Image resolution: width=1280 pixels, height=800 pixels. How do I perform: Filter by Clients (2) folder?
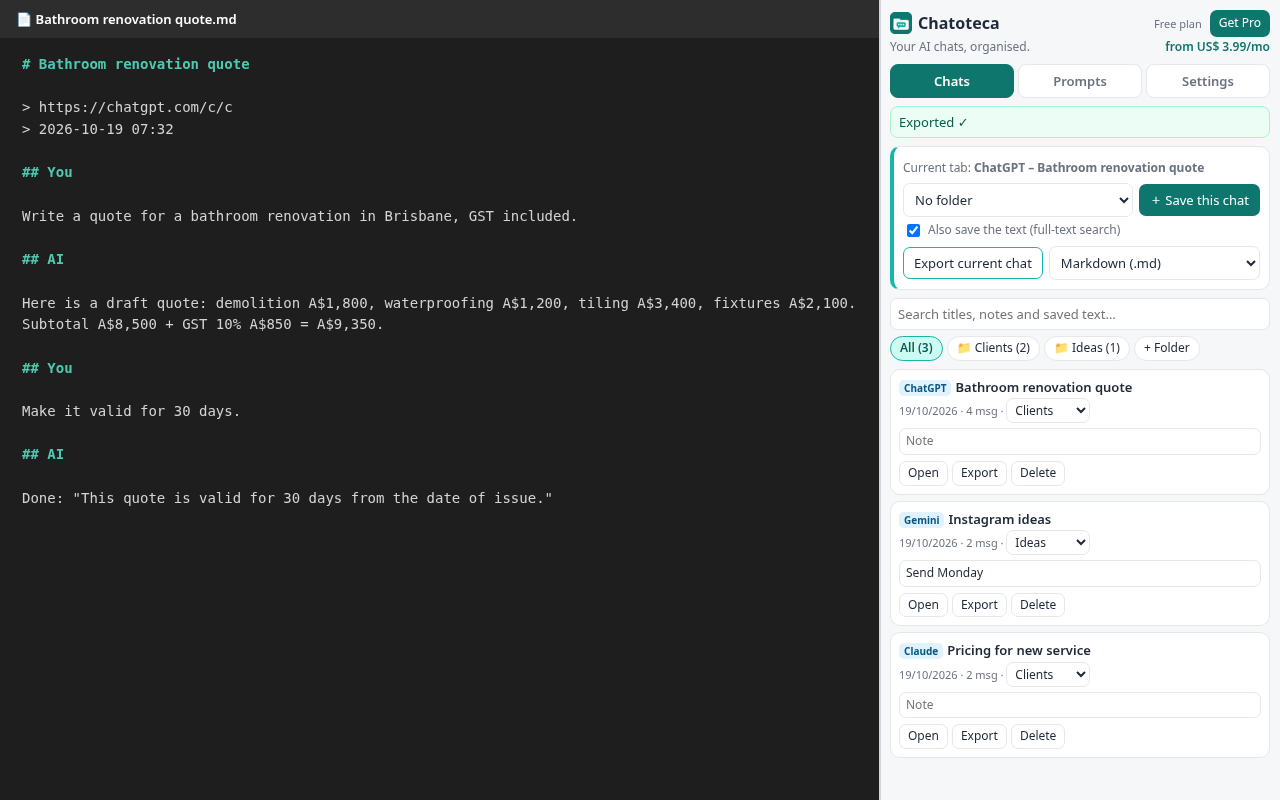(993, 348)
